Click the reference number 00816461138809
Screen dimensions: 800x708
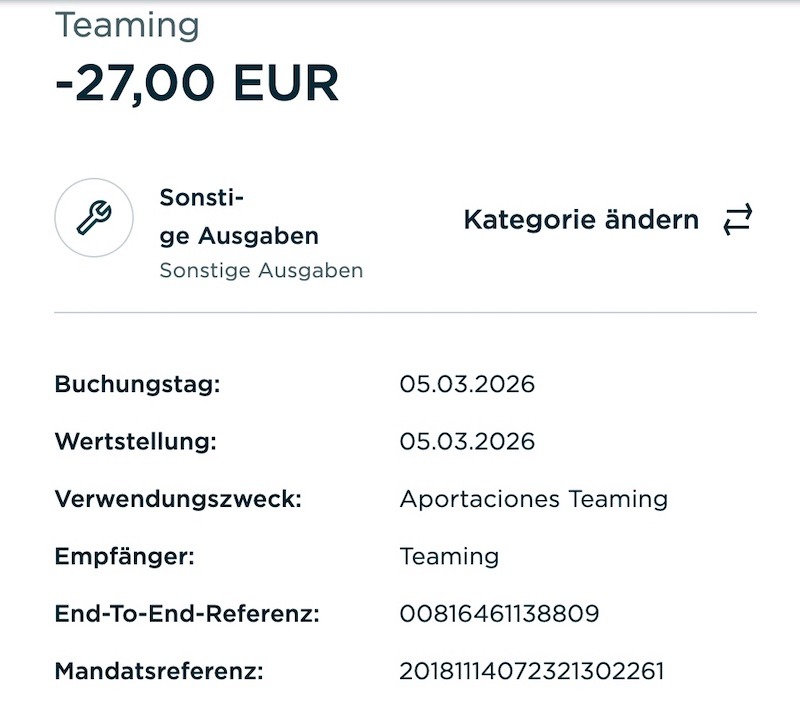tap(499, 613)
